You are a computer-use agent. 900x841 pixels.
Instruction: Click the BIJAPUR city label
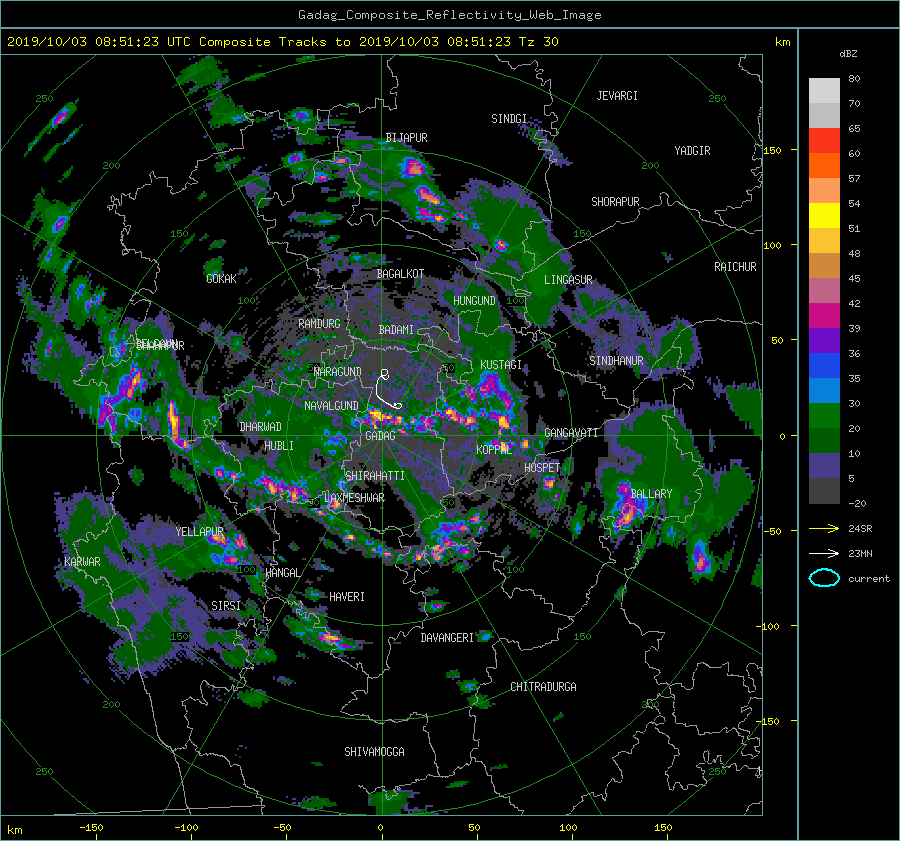point(406,138)
